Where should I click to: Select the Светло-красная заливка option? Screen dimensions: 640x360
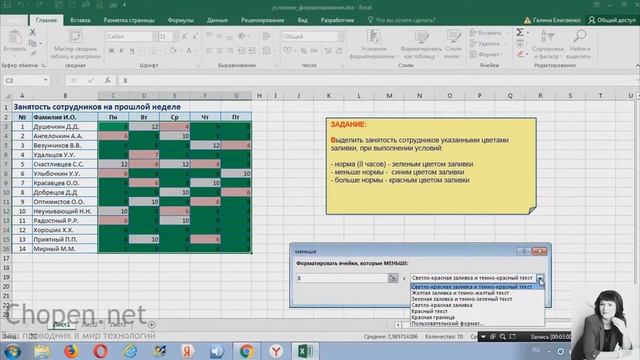[x=442, y=305]
